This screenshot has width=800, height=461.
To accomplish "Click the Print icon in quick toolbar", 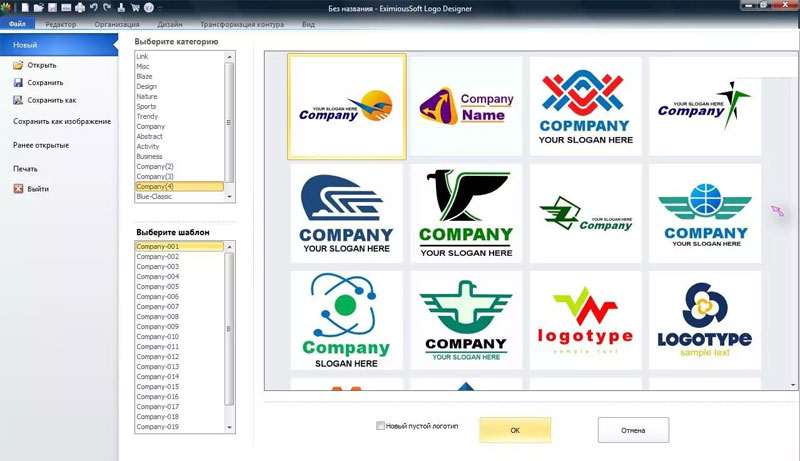I will point(80,8).
